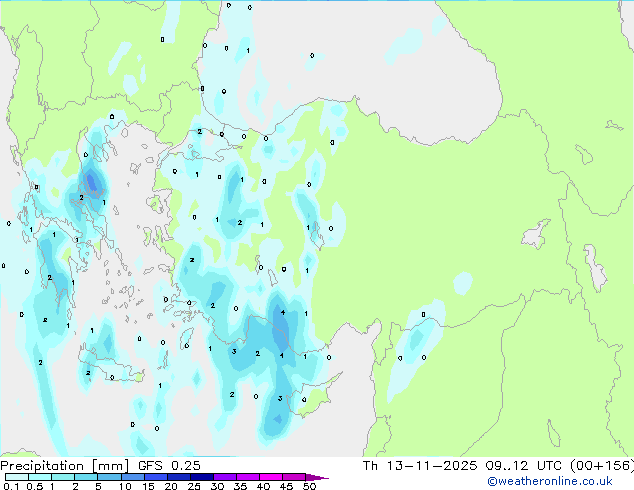Click the above-50 arrow tip of the legend
The width and height of the screenshot is (634, 490).
317,477
